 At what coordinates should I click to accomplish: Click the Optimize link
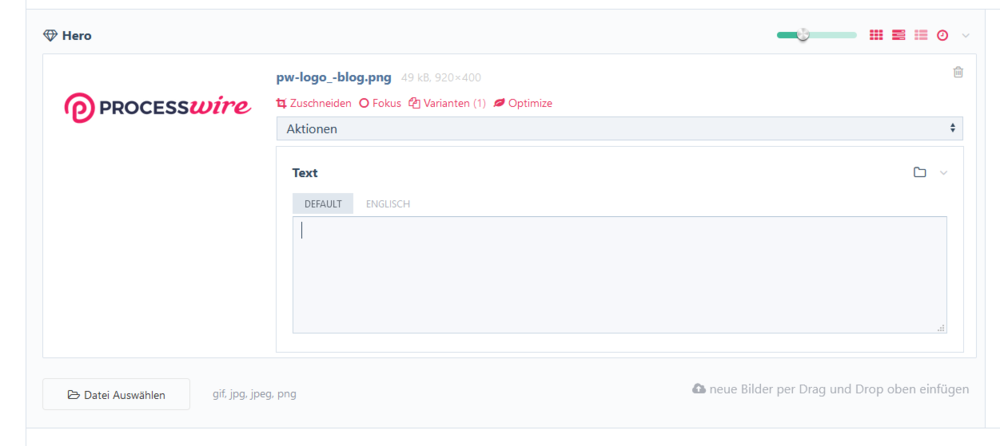[x=523, y=103]
